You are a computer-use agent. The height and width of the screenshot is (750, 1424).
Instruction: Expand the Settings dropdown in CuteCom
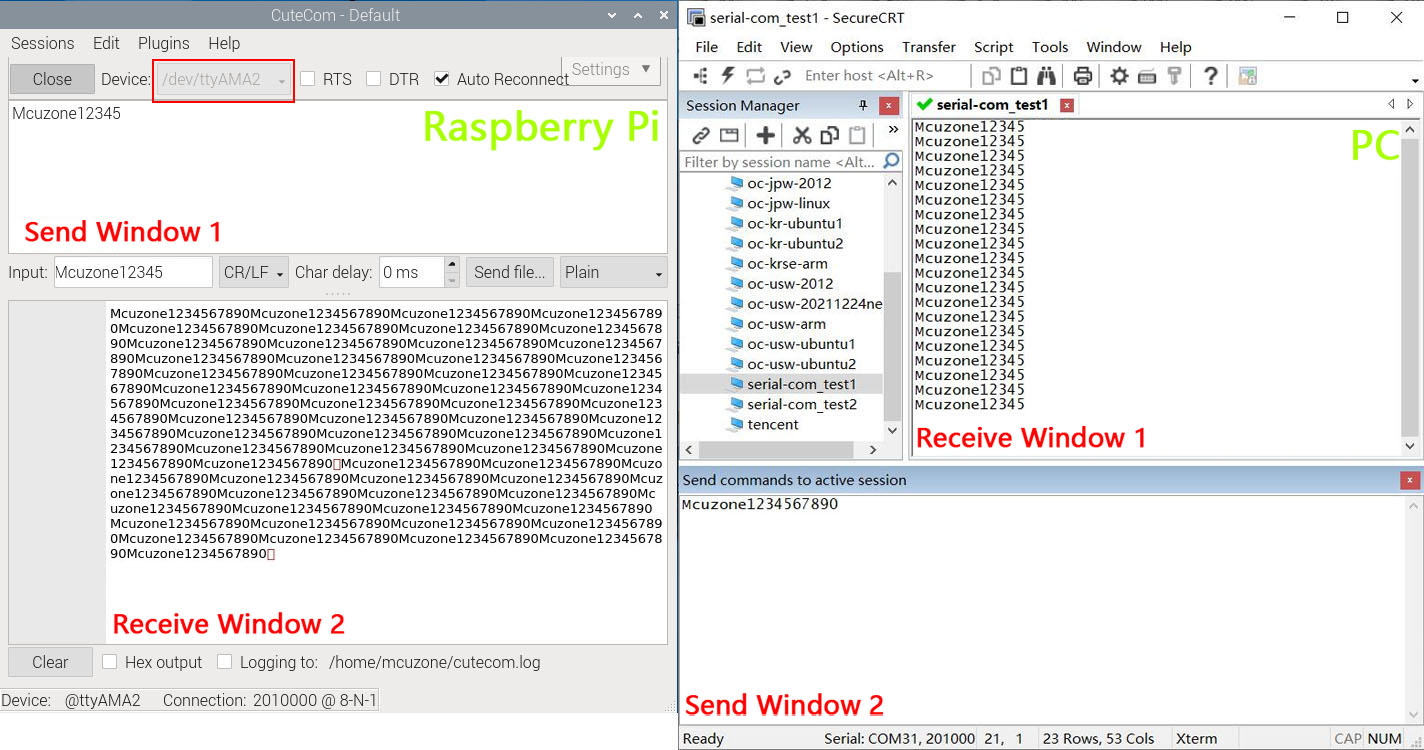[x=610, y=69]
